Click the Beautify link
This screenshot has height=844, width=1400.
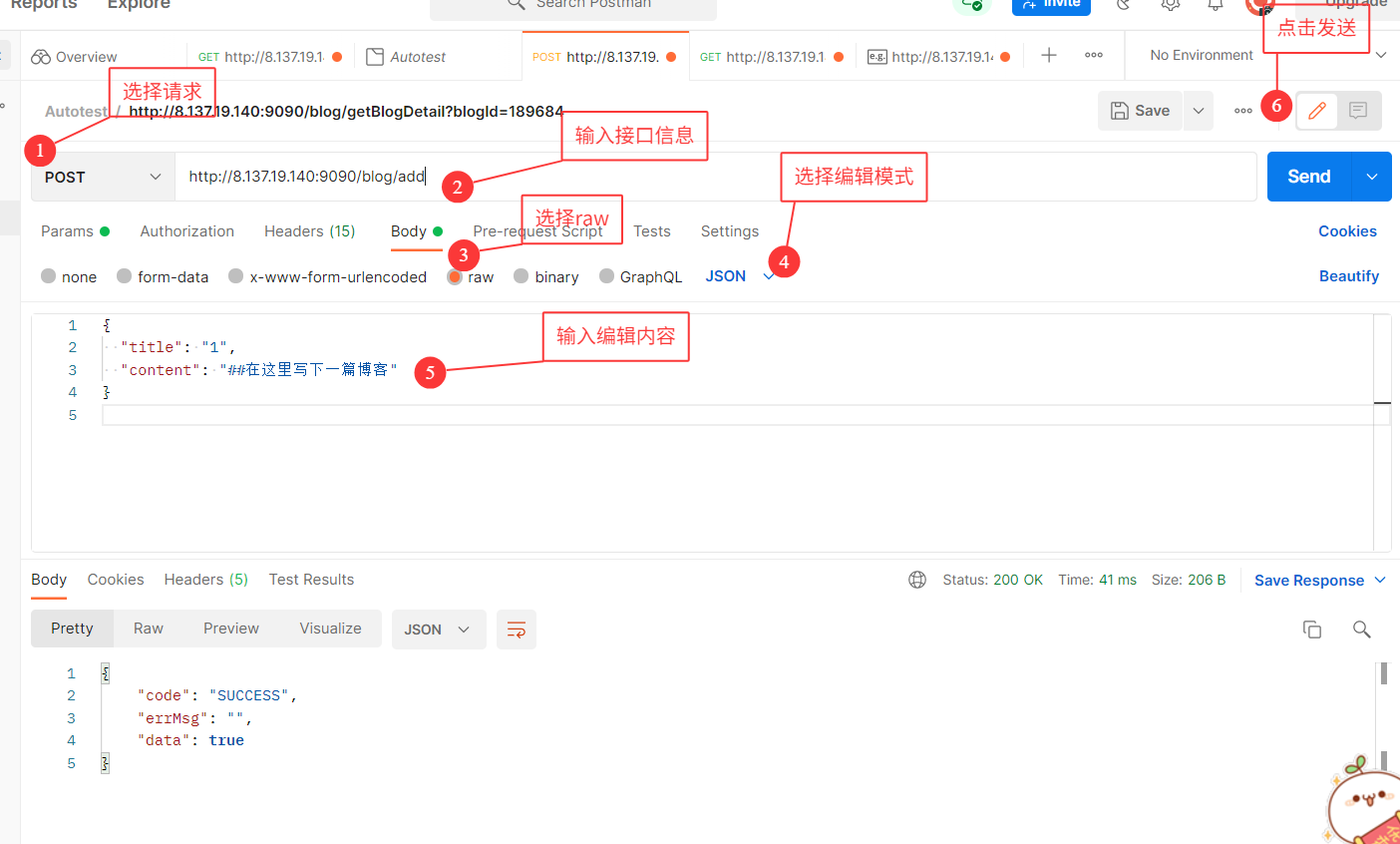[x=1349, y=276]
